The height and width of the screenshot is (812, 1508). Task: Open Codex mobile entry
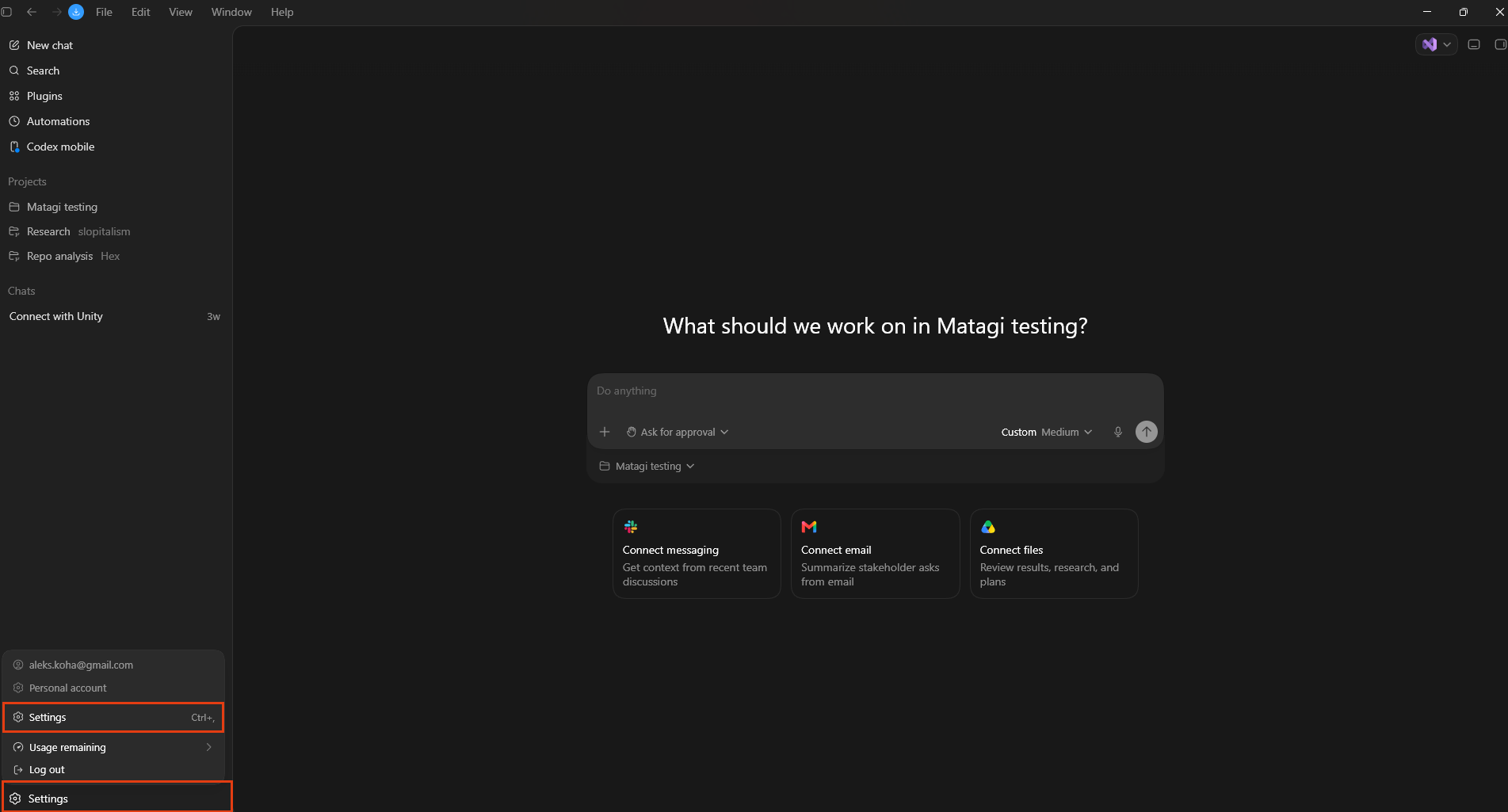(116, 147)
